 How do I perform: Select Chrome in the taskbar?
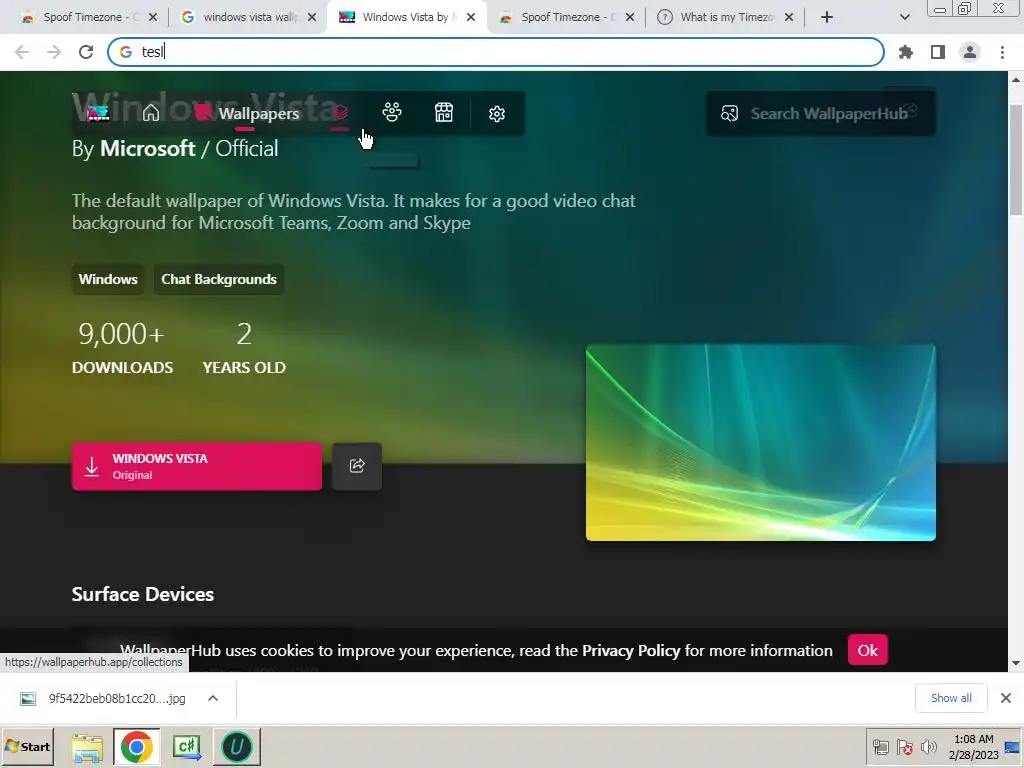(x=136, y=747)
